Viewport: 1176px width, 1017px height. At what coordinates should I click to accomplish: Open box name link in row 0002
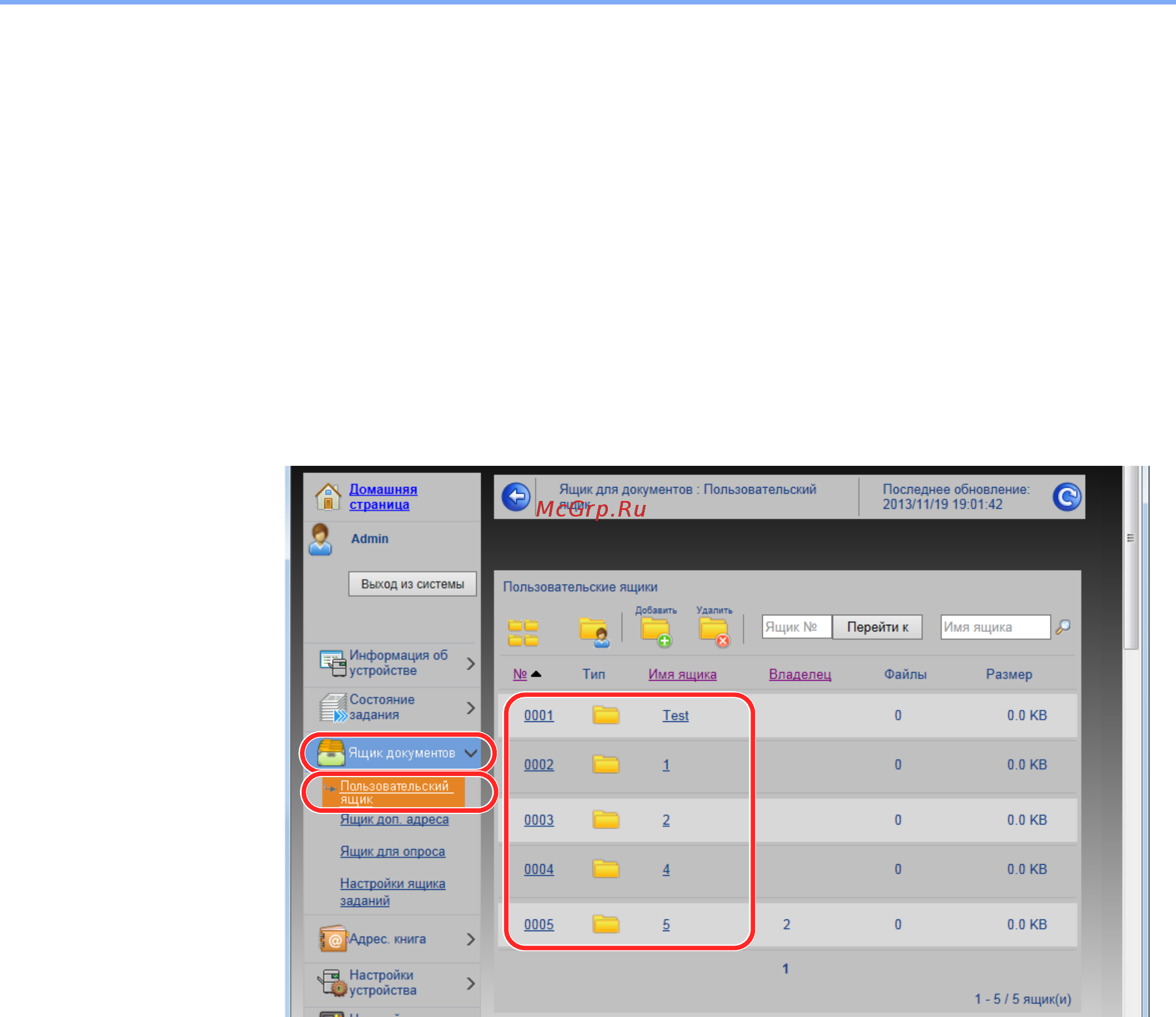coord(666,765)
